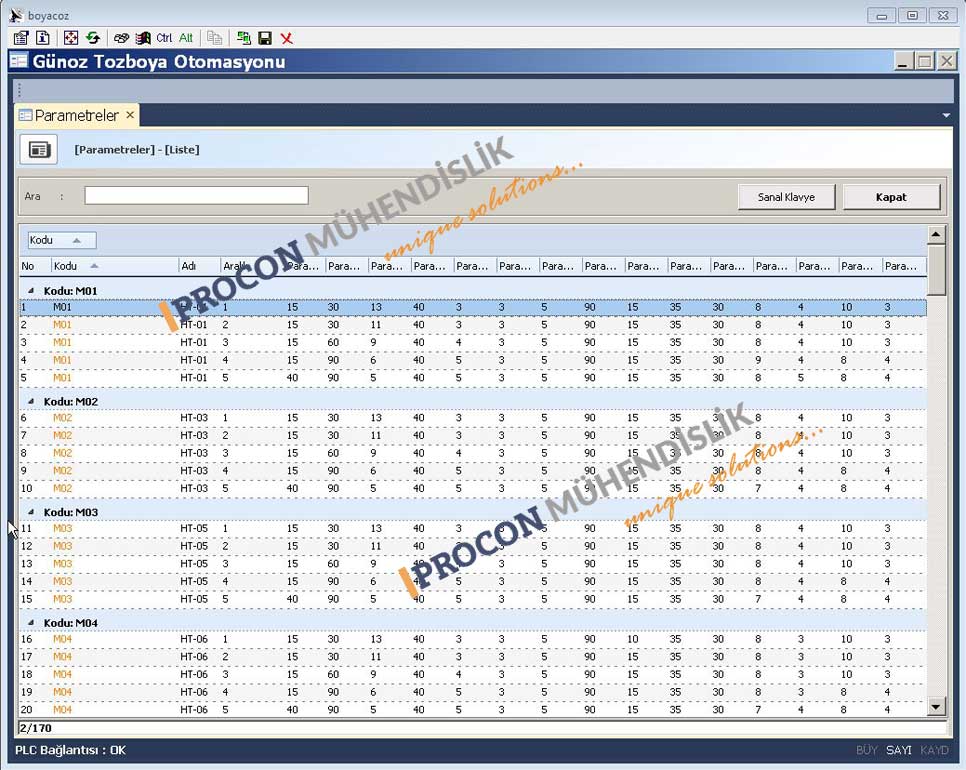
Task: Click the send Ctrl-Alt-Del keys icon
Action: 121,38
